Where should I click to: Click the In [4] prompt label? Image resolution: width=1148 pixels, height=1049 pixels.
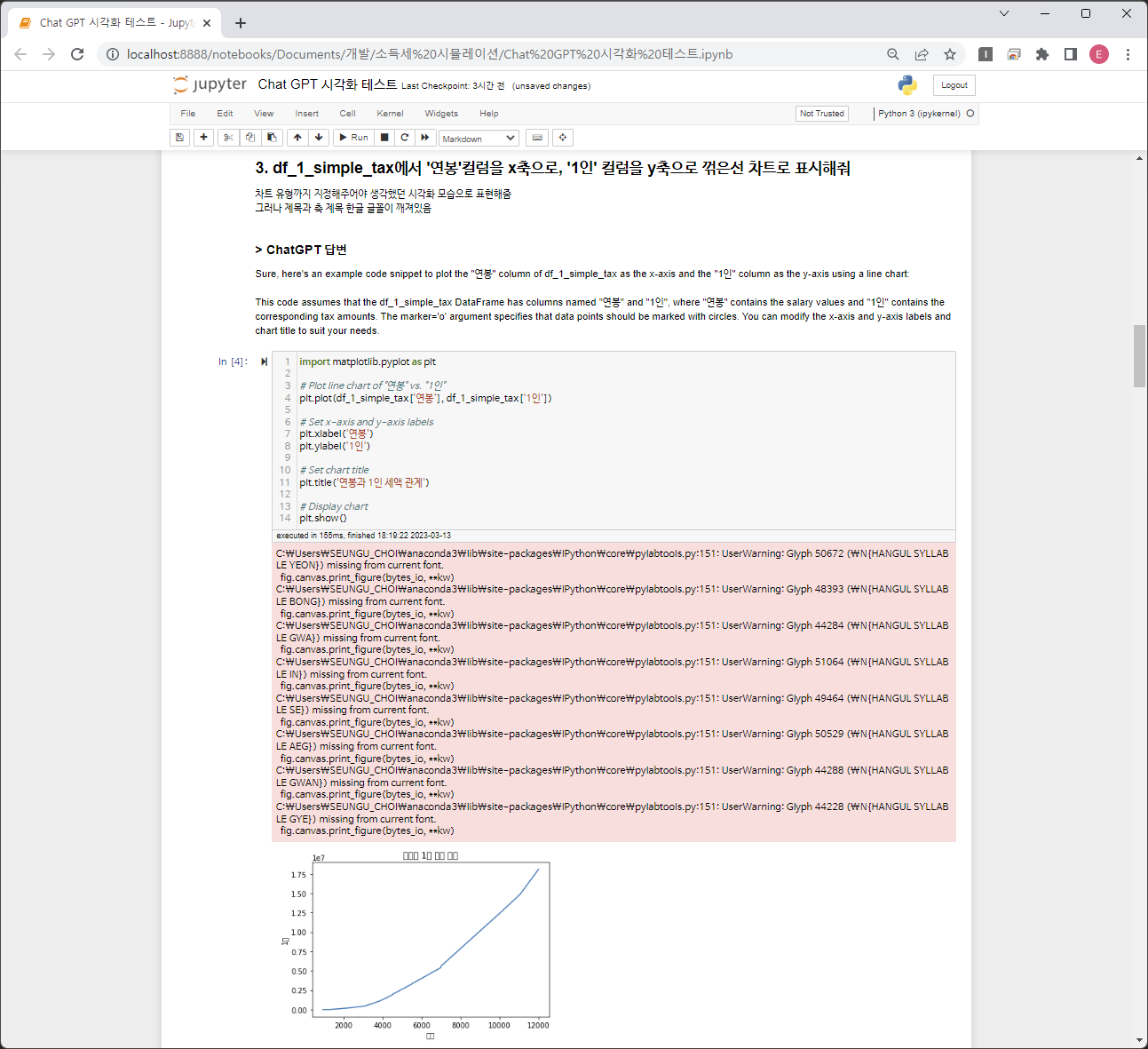[233, 362]
